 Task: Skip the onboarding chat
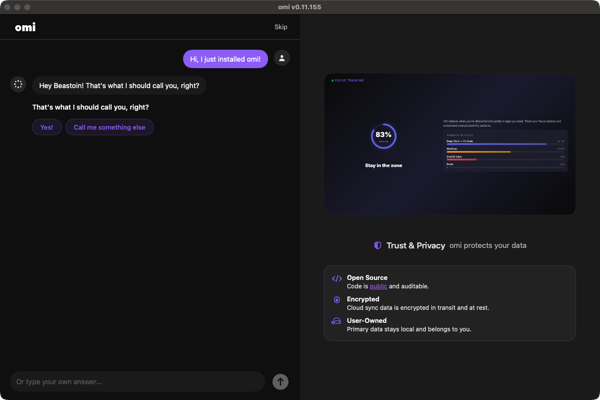pyautogui.click(x=281, y=27)
